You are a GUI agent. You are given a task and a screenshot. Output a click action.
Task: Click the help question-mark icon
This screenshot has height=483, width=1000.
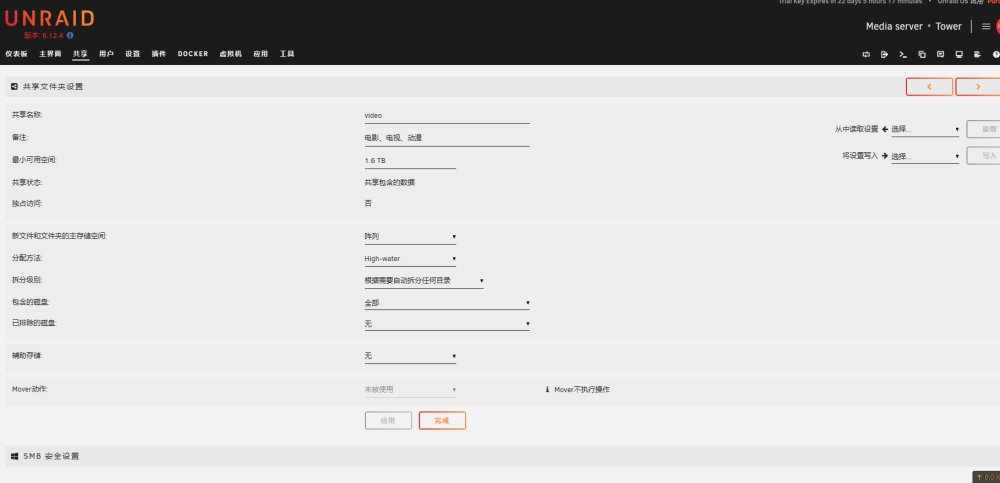(996, 54)
